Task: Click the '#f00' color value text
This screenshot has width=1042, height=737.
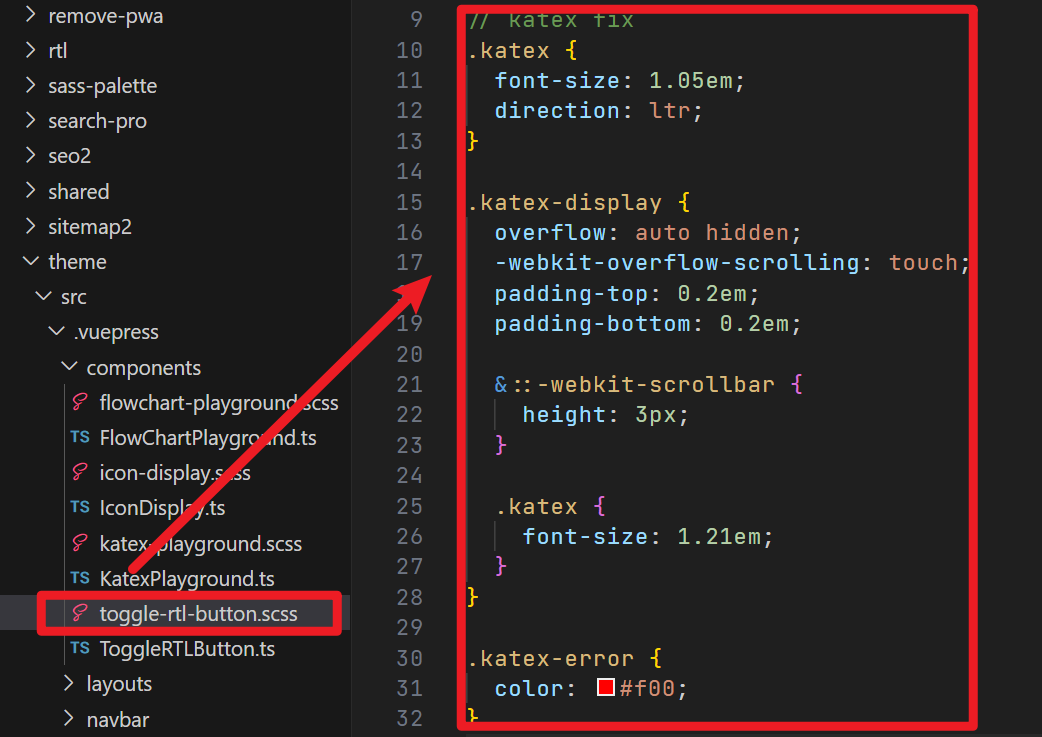Action: click(647, 688)
